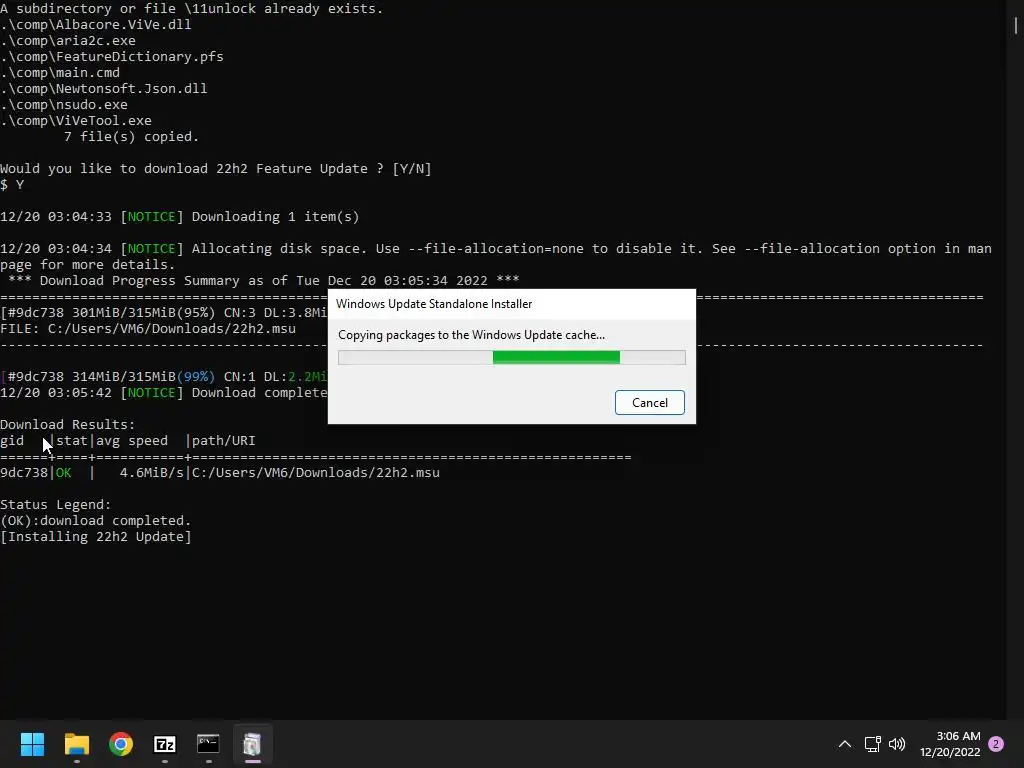
Task: Click the green copying progress bar
Action: pos(556,357)
